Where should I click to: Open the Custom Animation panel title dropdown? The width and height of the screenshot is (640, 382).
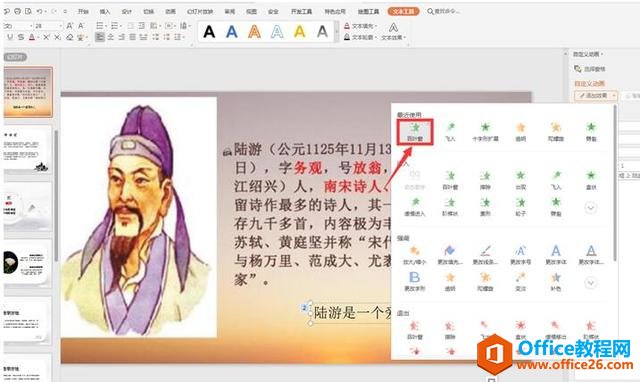click(588, 54)
